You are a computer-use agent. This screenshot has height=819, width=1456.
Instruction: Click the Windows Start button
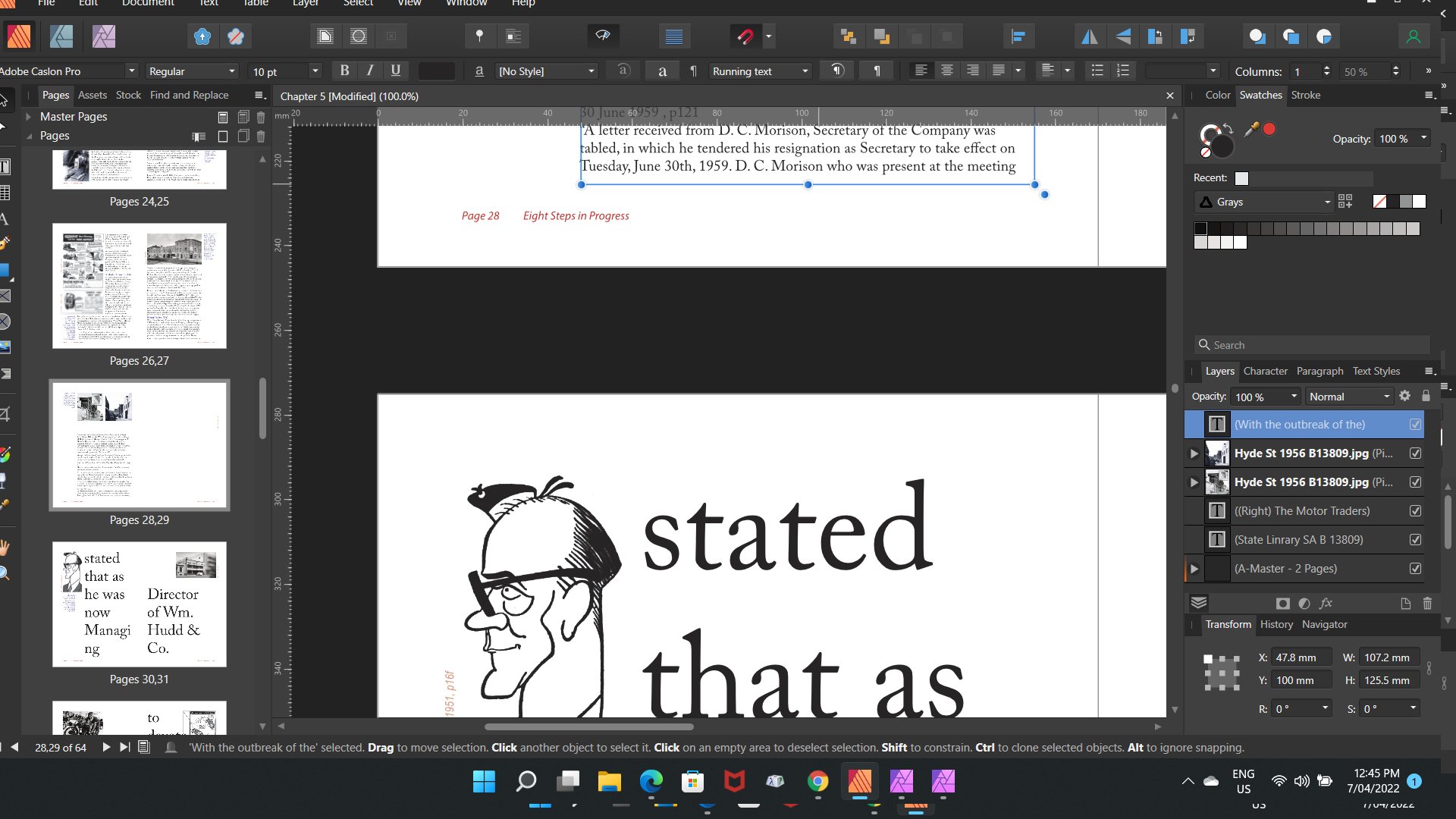[x=484, y=781]
